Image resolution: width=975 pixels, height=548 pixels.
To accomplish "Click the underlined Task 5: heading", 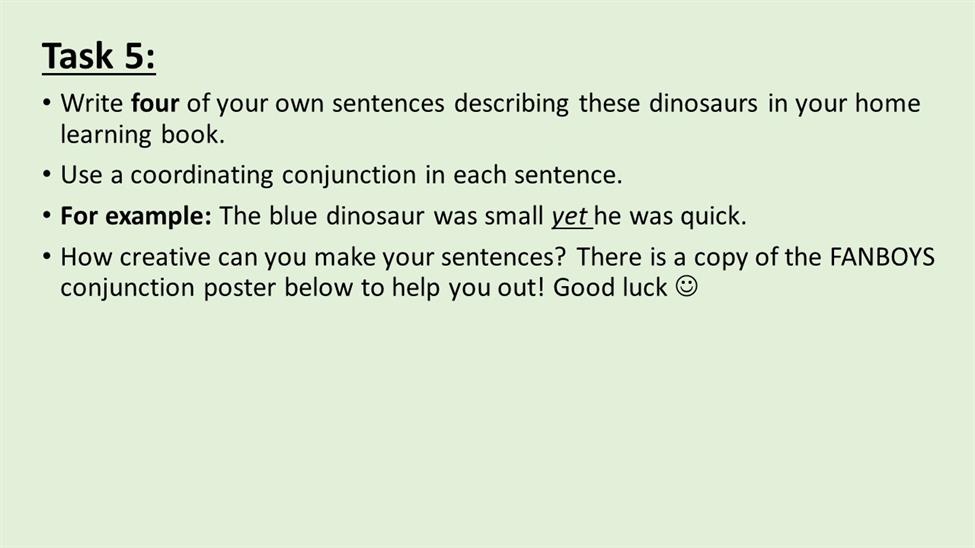I will click(99, 56).
